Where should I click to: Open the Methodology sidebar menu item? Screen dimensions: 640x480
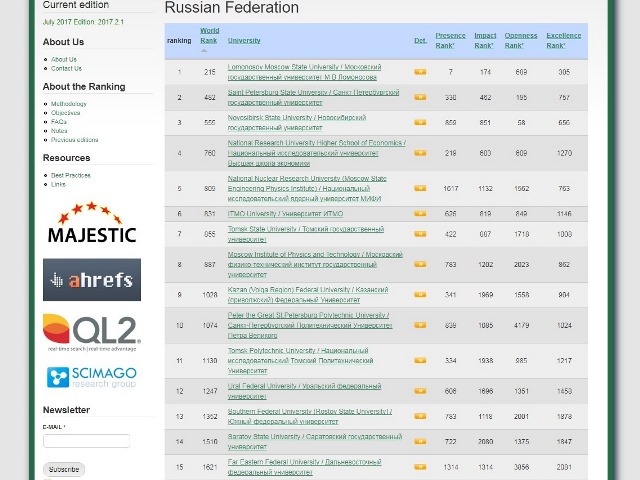point(69,104)
